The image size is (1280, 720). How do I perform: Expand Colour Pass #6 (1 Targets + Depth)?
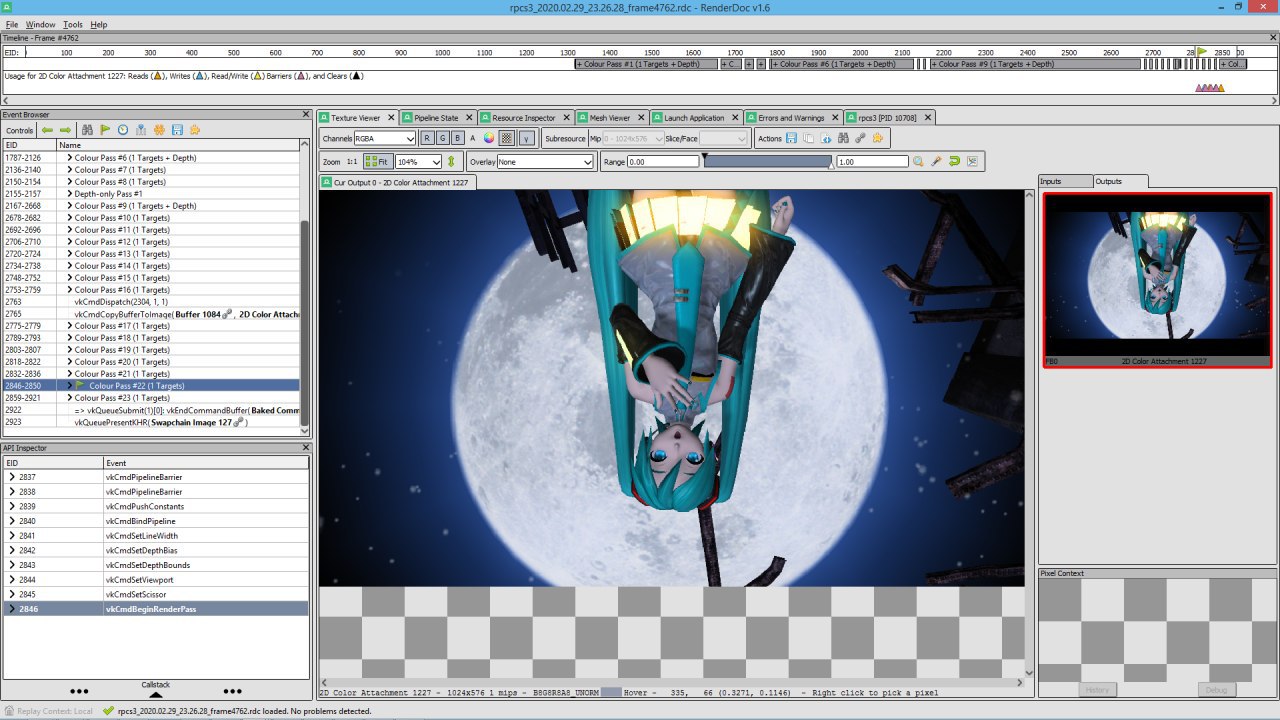(70, 158)
